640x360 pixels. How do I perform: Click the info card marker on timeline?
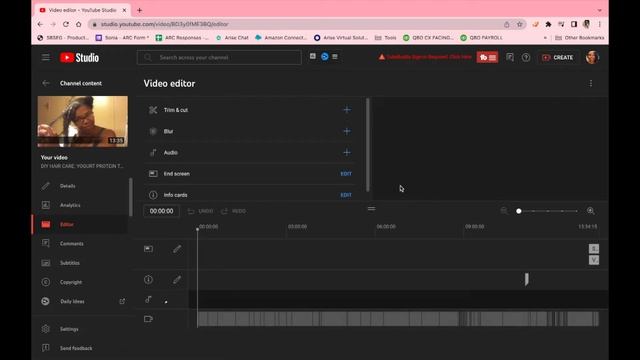click(527, 279)
